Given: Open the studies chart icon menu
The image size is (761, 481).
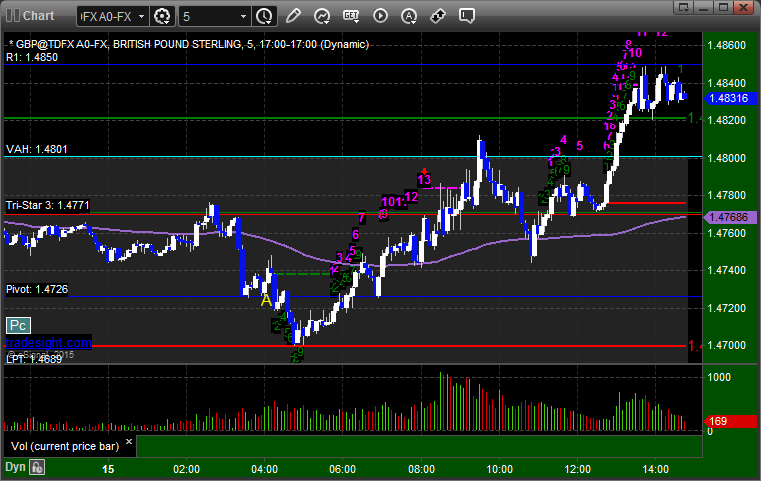Looking at the screenshot, I should (322, 16).
